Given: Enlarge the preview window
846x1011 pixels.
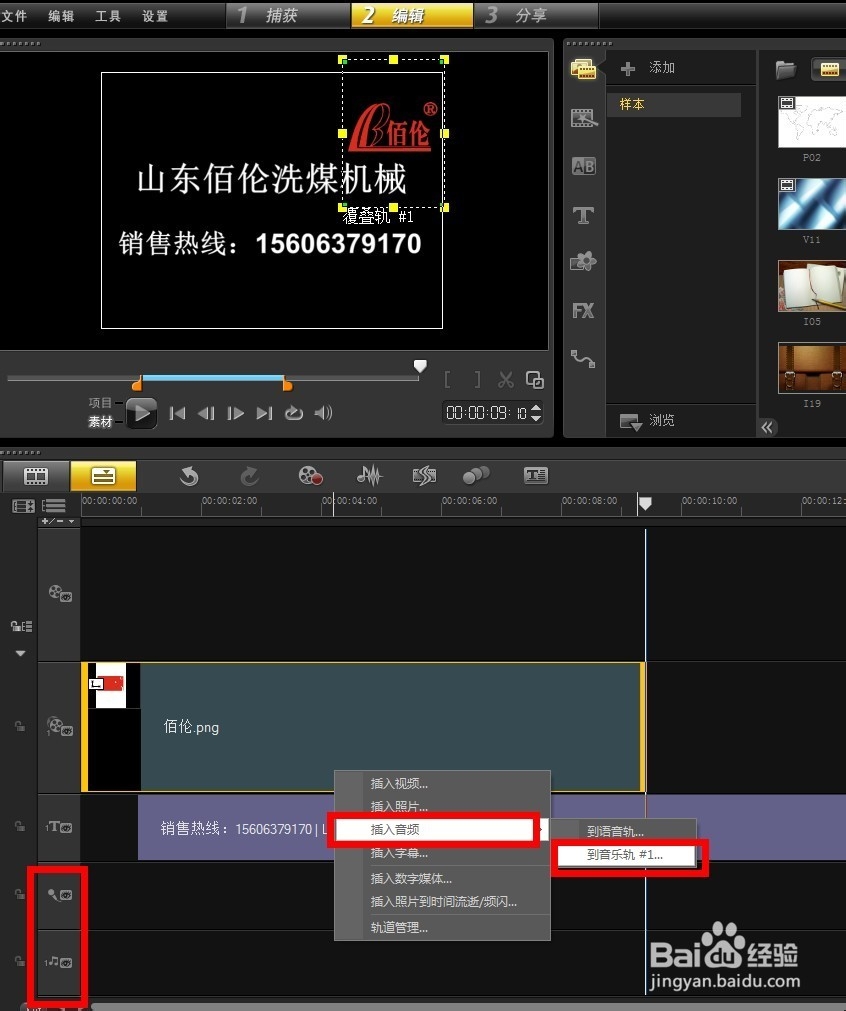Looking at the screenshot, I should click(535, 380).
